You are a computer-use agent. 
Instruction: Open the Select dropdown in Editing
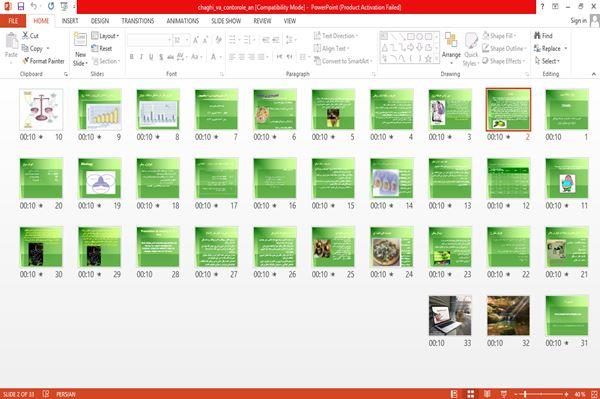coord(547,61)
